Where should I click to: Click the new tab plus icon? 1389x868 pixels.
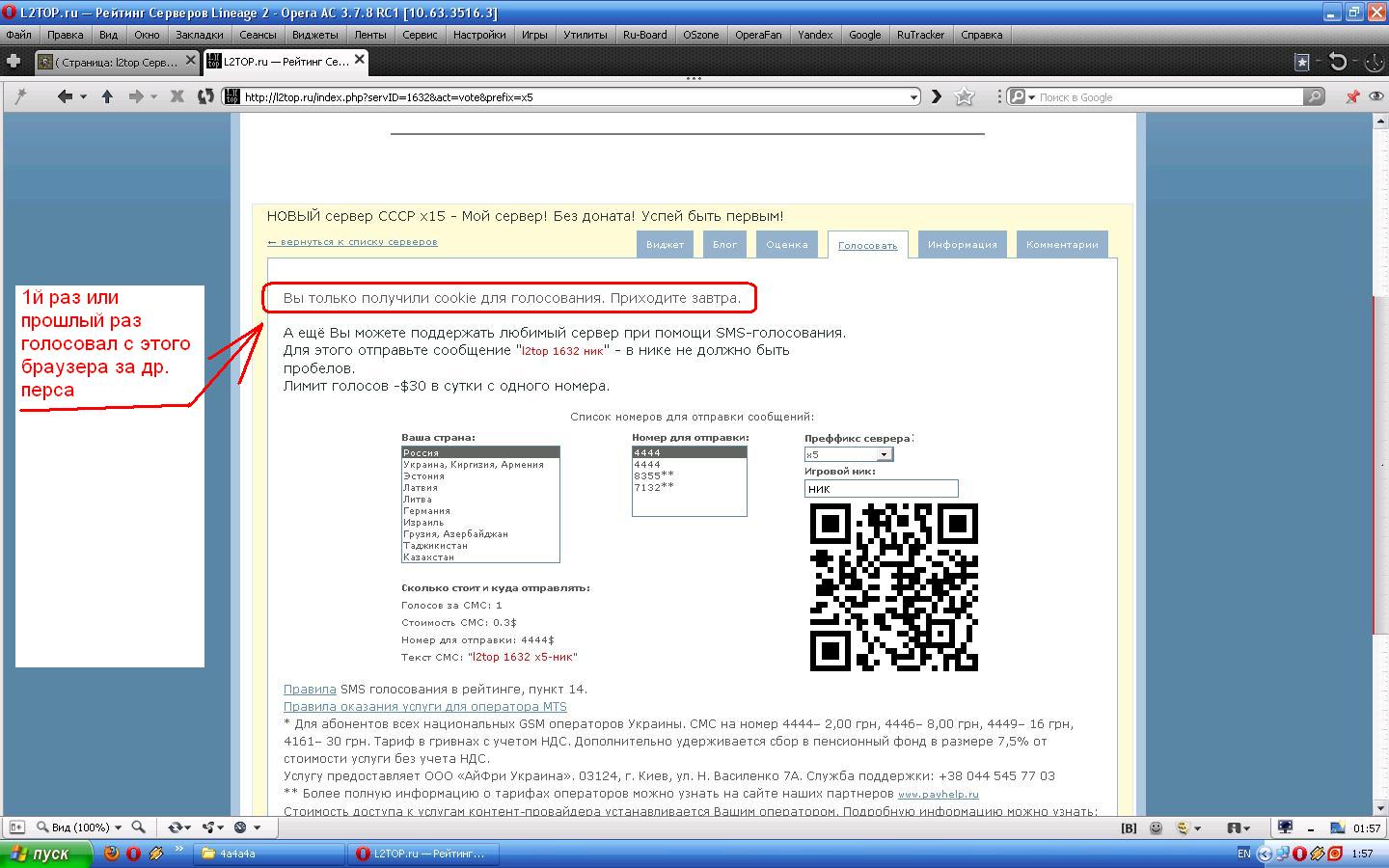click(x=14, y=62)
